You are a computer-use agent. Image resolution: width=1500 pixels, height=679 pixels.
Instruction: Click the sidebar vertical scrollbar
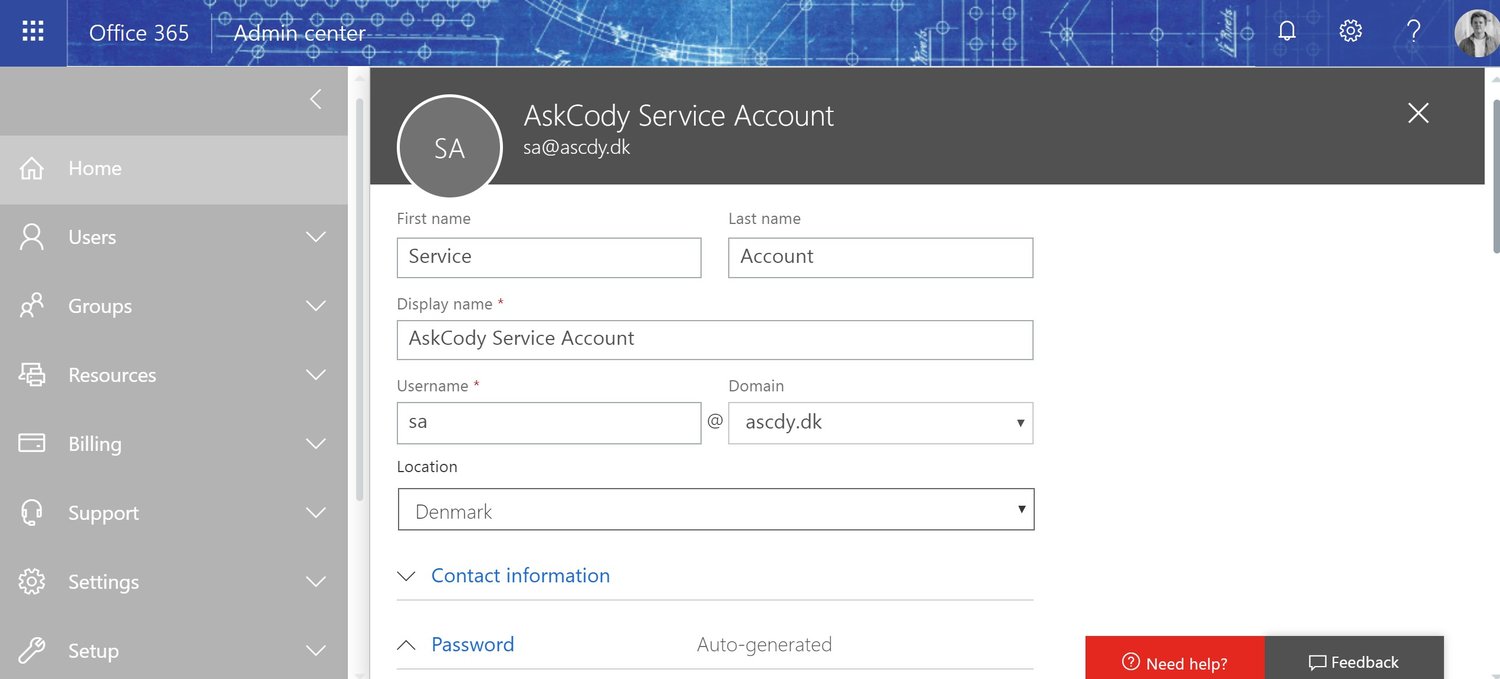click(x=360, y=300)
